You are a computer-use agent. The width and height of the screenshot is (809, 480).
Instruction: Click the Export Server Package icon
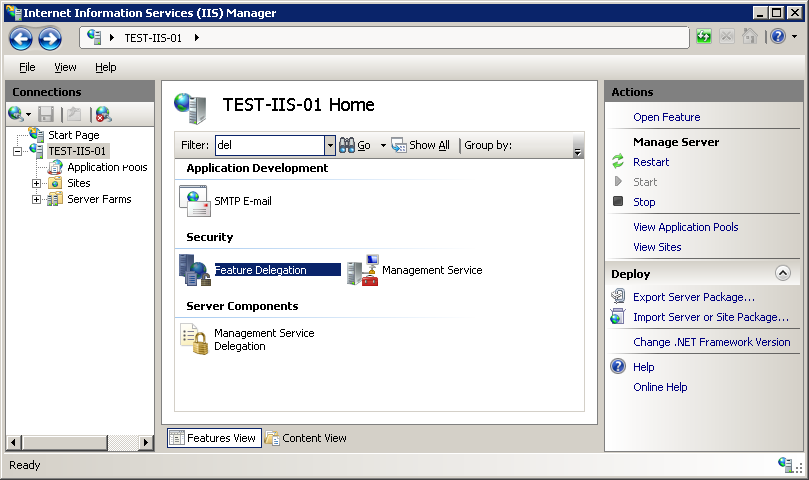[x=618, y=296]
